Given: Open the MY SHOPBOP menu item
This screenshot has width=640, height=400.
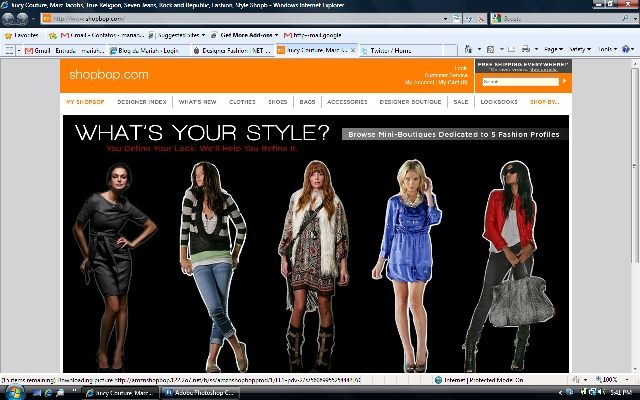Looking at the screenshot, I should click(x=85, y=102).
